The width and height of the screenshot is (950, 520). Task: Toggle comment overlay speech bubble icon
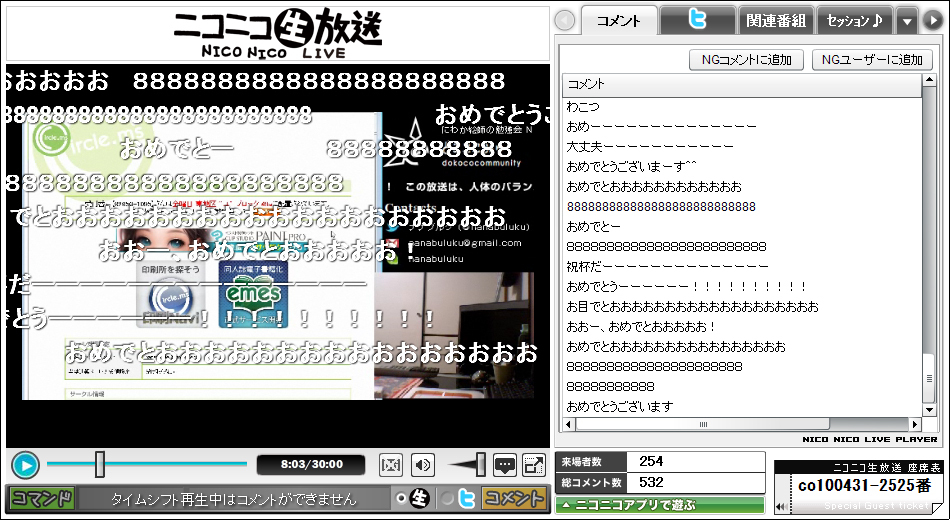tap(505, 465)
